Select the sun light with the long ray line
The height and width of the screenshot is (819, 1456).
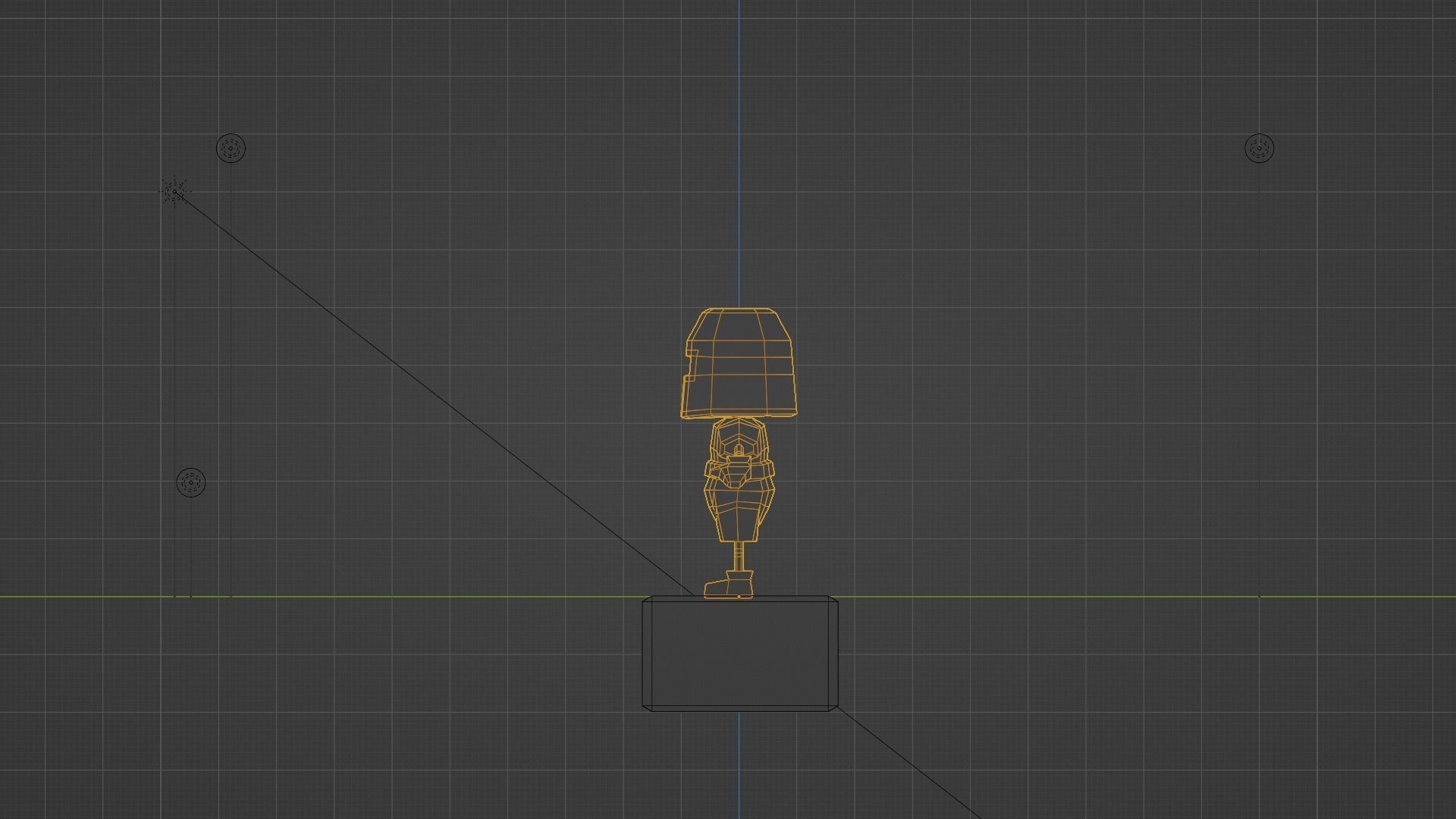click(x=175, y=192)
